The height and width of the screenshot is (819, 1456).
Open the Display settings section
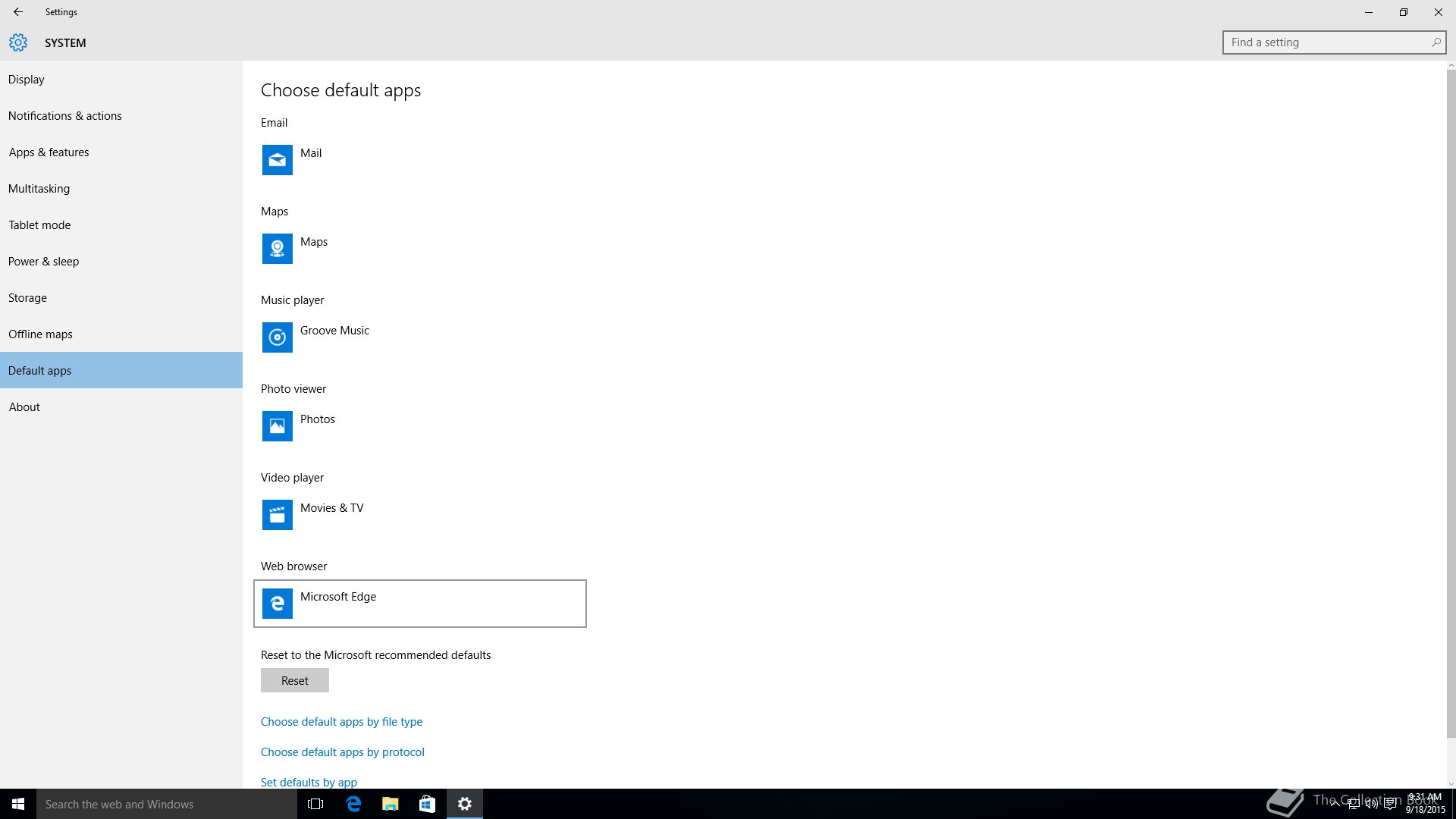(x=27, y=80)
